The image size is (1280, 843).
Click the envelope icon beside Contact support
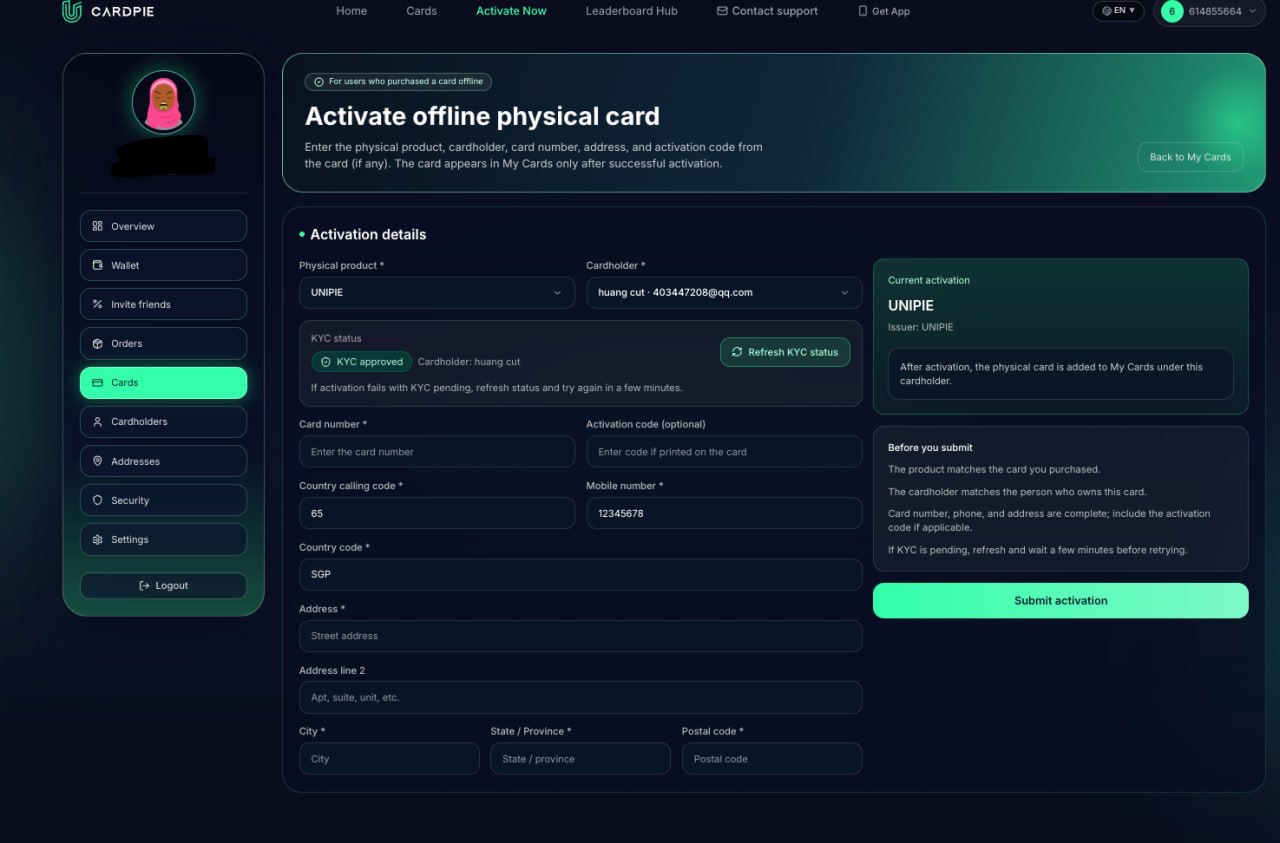(722, 11)
